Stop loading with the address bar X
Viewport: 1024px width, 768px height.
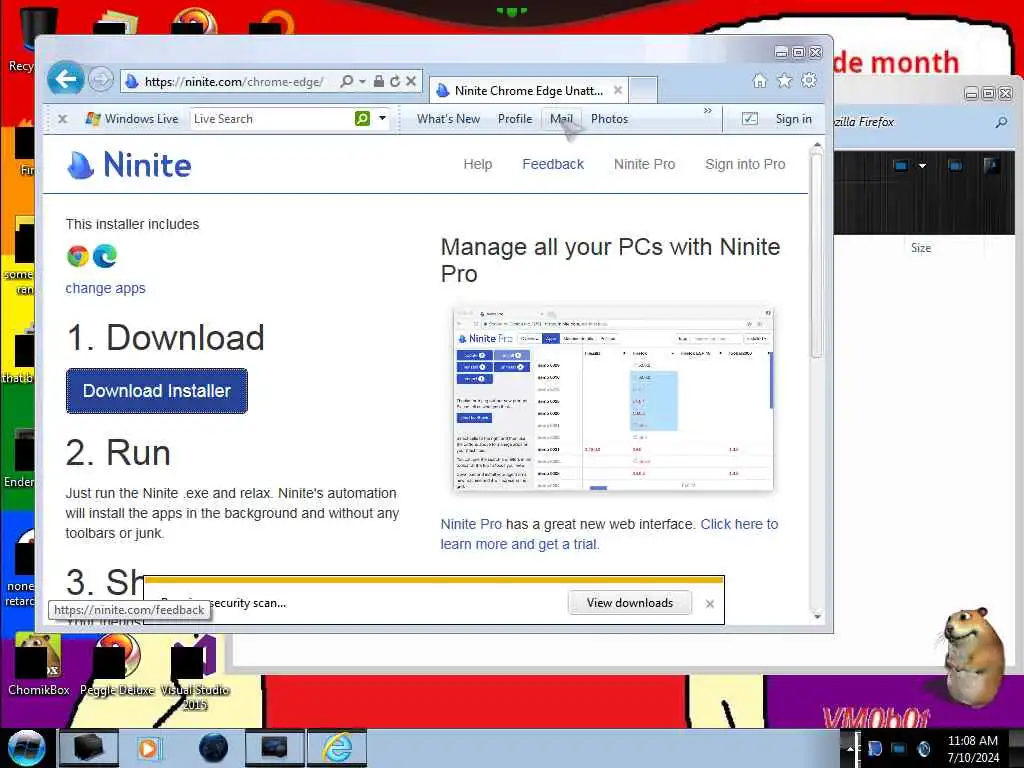(411, 81)
